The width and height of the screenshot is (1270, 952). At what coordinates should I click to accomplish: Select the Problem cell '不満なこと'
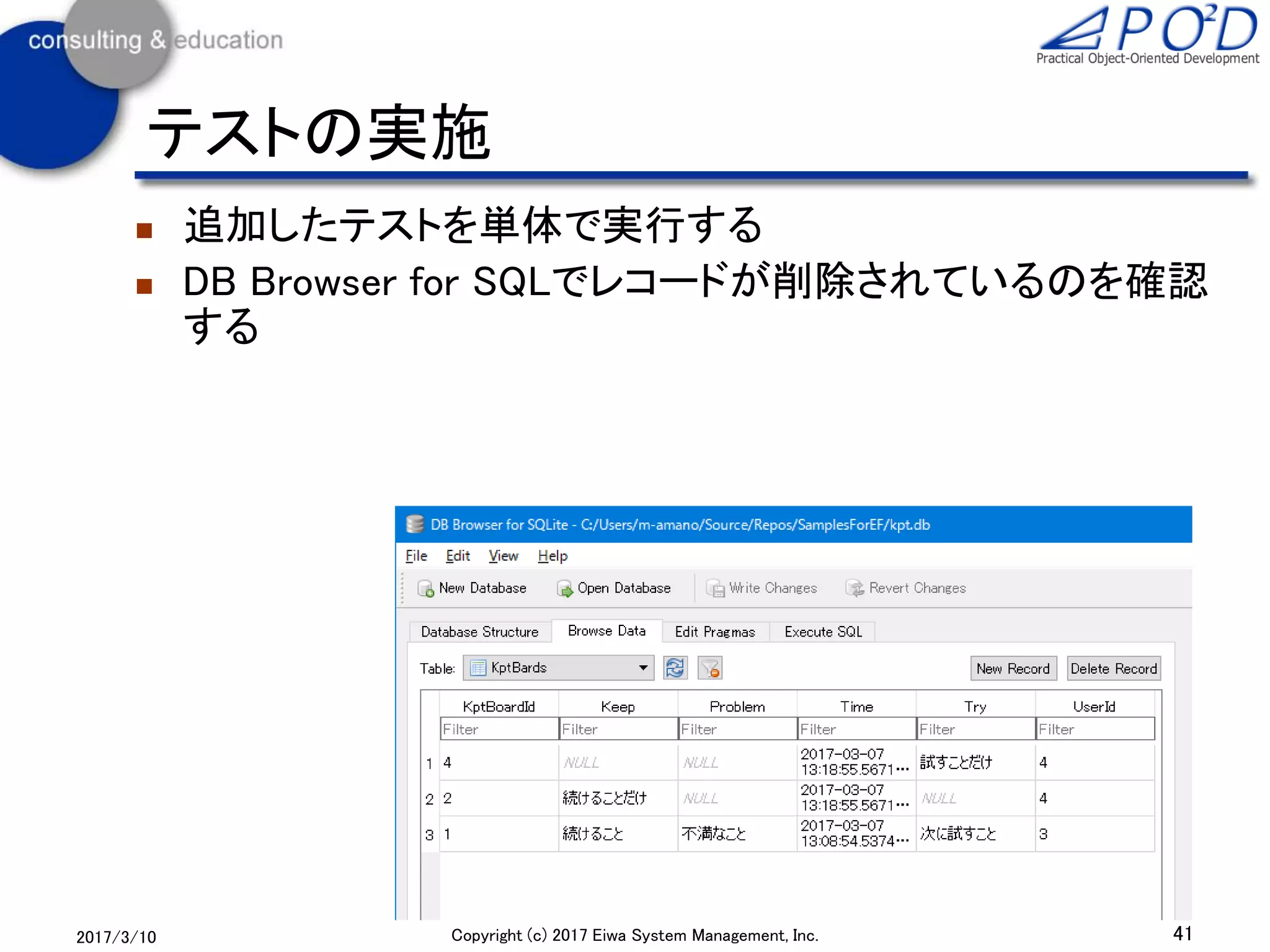737,834
